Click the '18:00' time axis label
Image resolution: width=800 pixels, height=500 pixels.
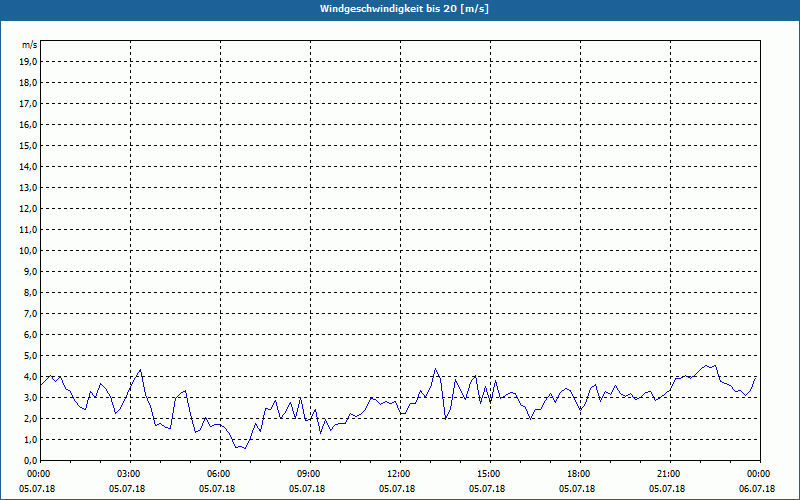click(x=580, y=473)
